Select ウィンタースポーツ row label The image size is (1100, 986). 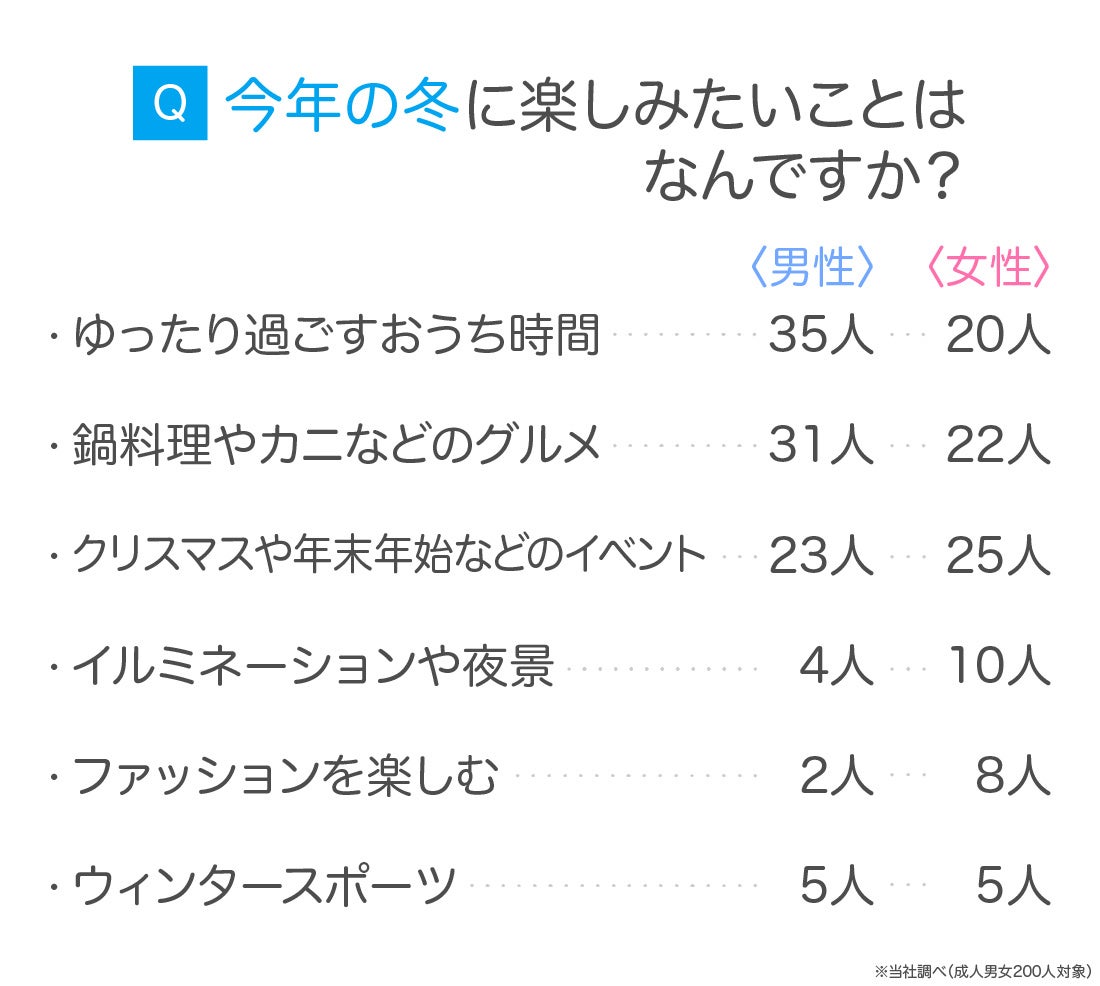point(264,886)
